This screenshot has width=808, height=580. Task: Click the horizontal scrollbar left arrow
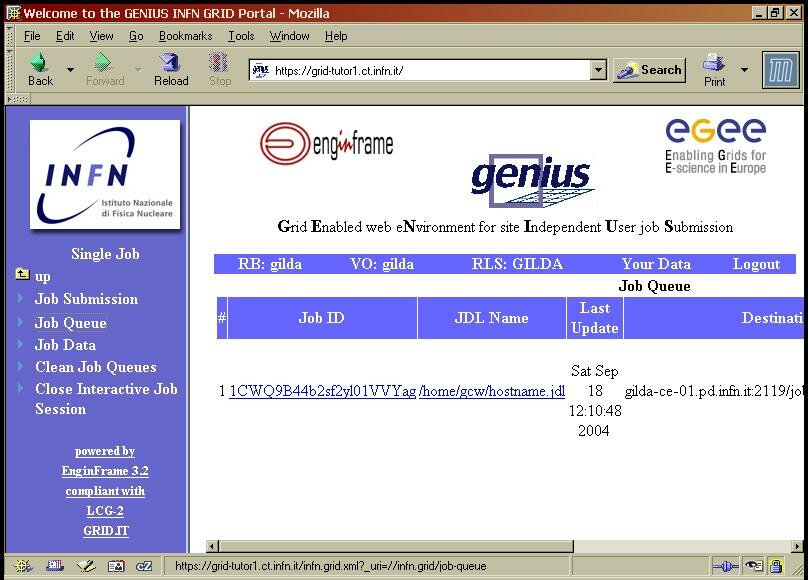point(212,545)
